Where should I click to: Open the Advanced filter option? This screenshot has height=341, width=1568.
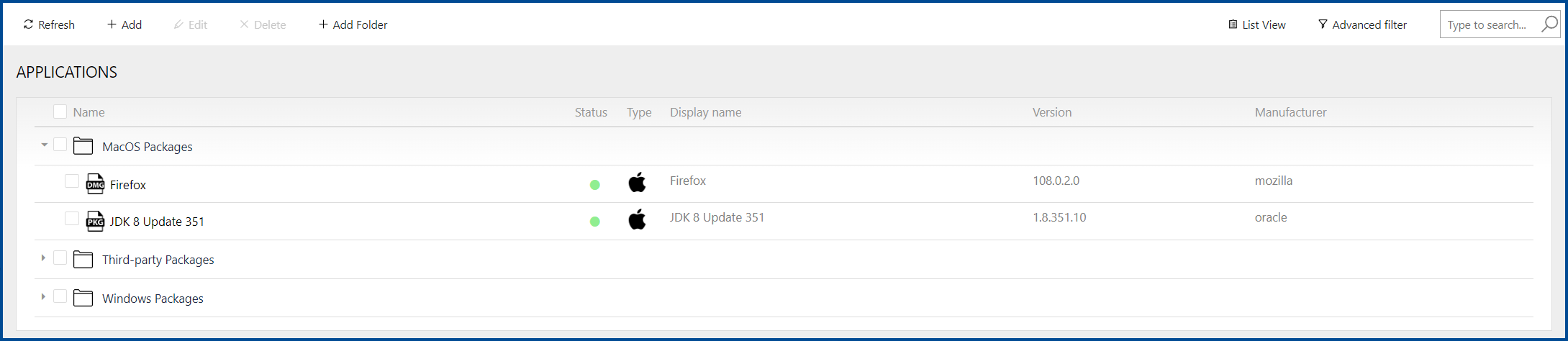tap(1362, 24)
